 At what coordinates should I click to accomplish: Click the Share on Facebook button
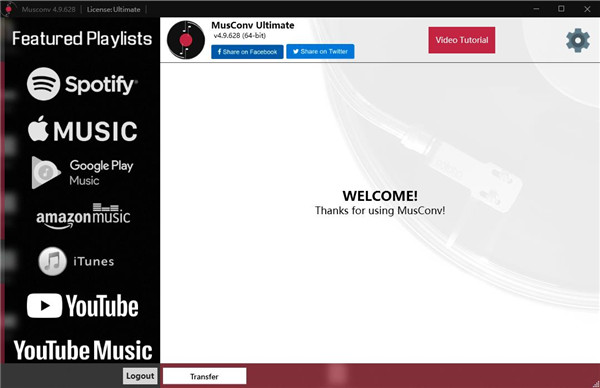[x=247, y=52]
